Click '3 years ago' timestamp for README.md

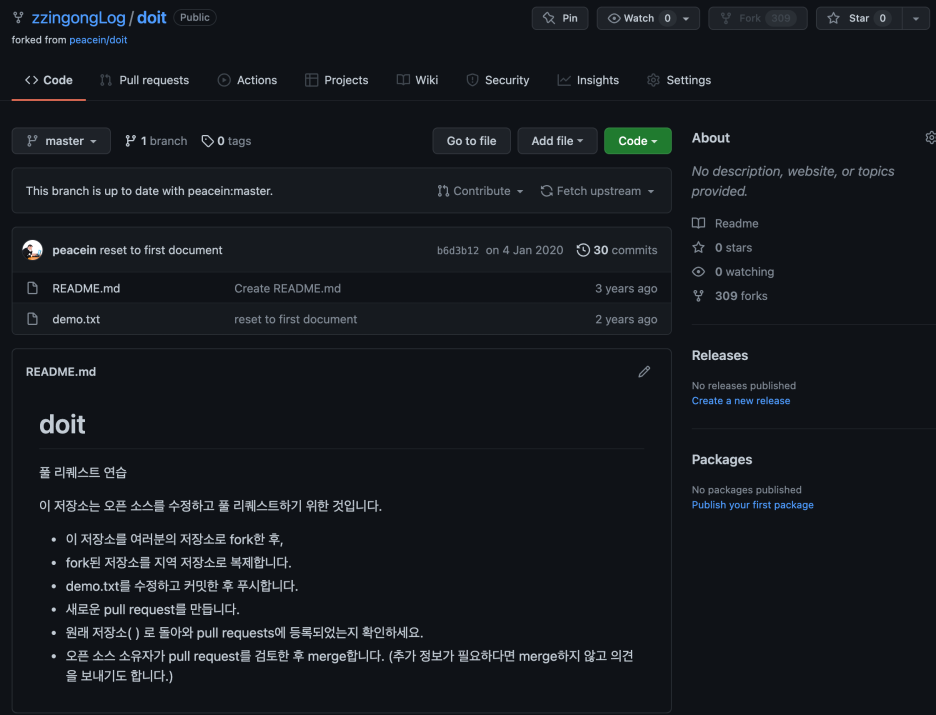point(626,288)
